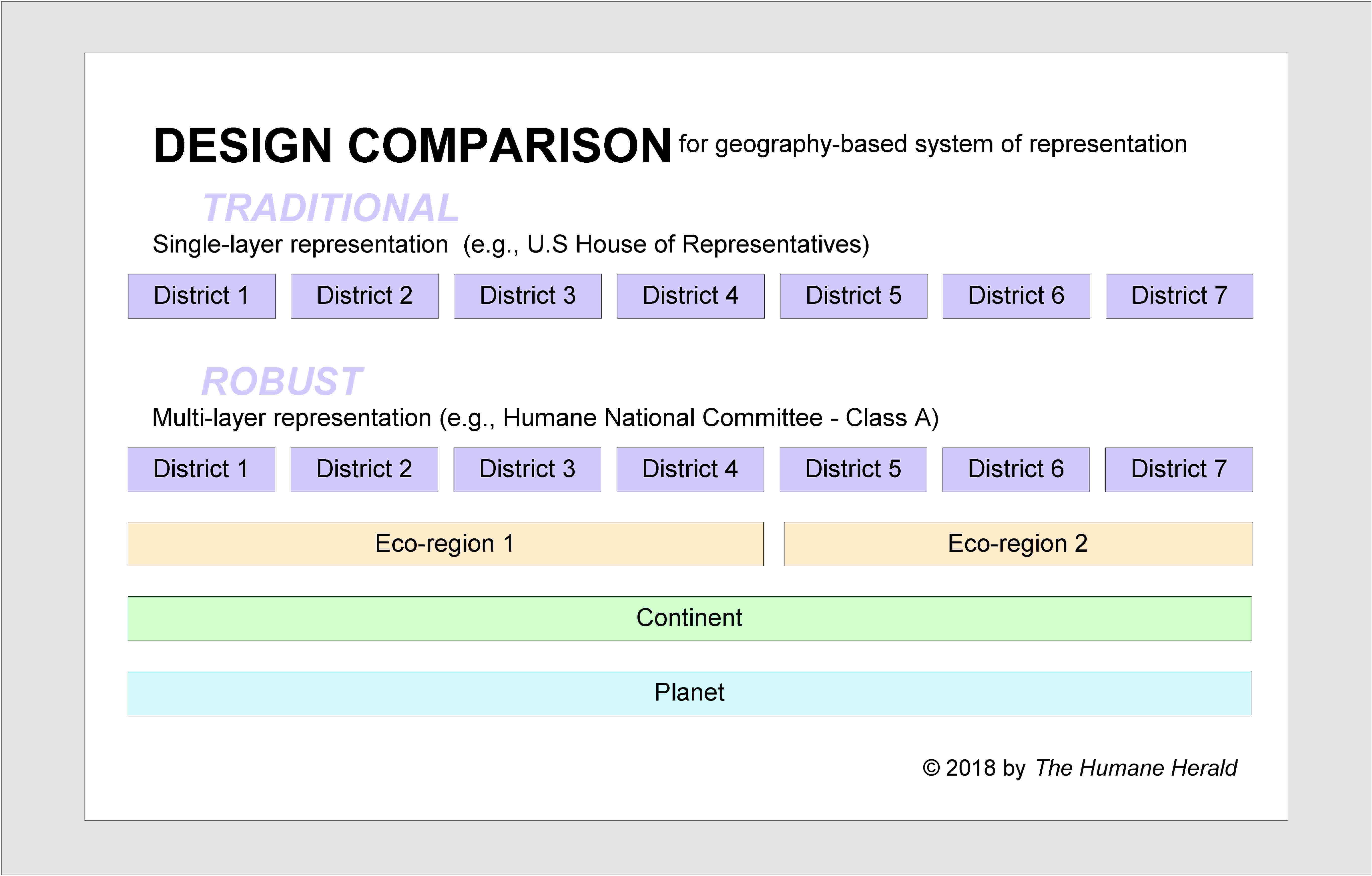Click the green Continent bar

tap(689, 618)
